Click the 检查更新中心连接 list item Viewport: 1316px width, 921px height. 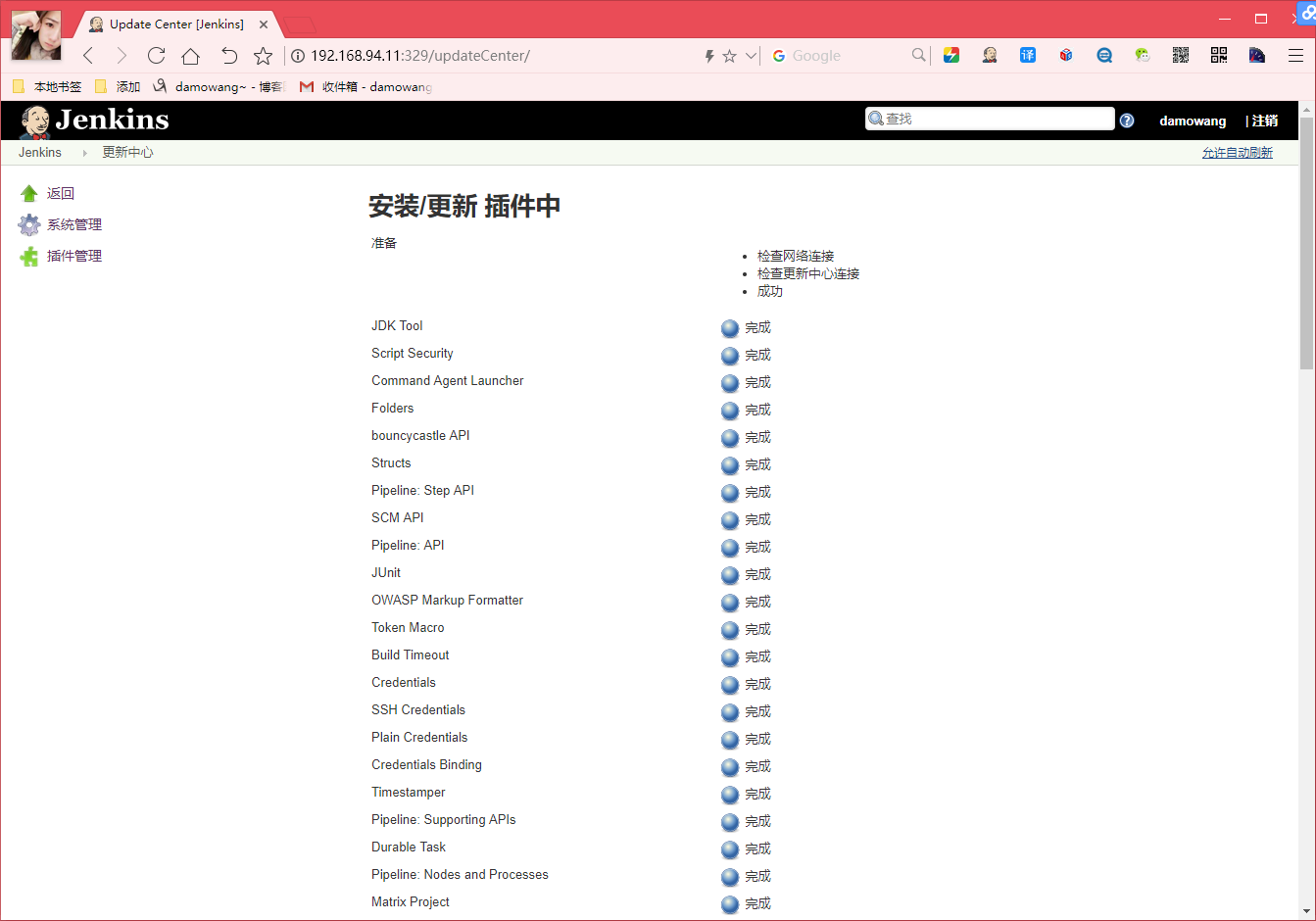click(x=808, y=273)
